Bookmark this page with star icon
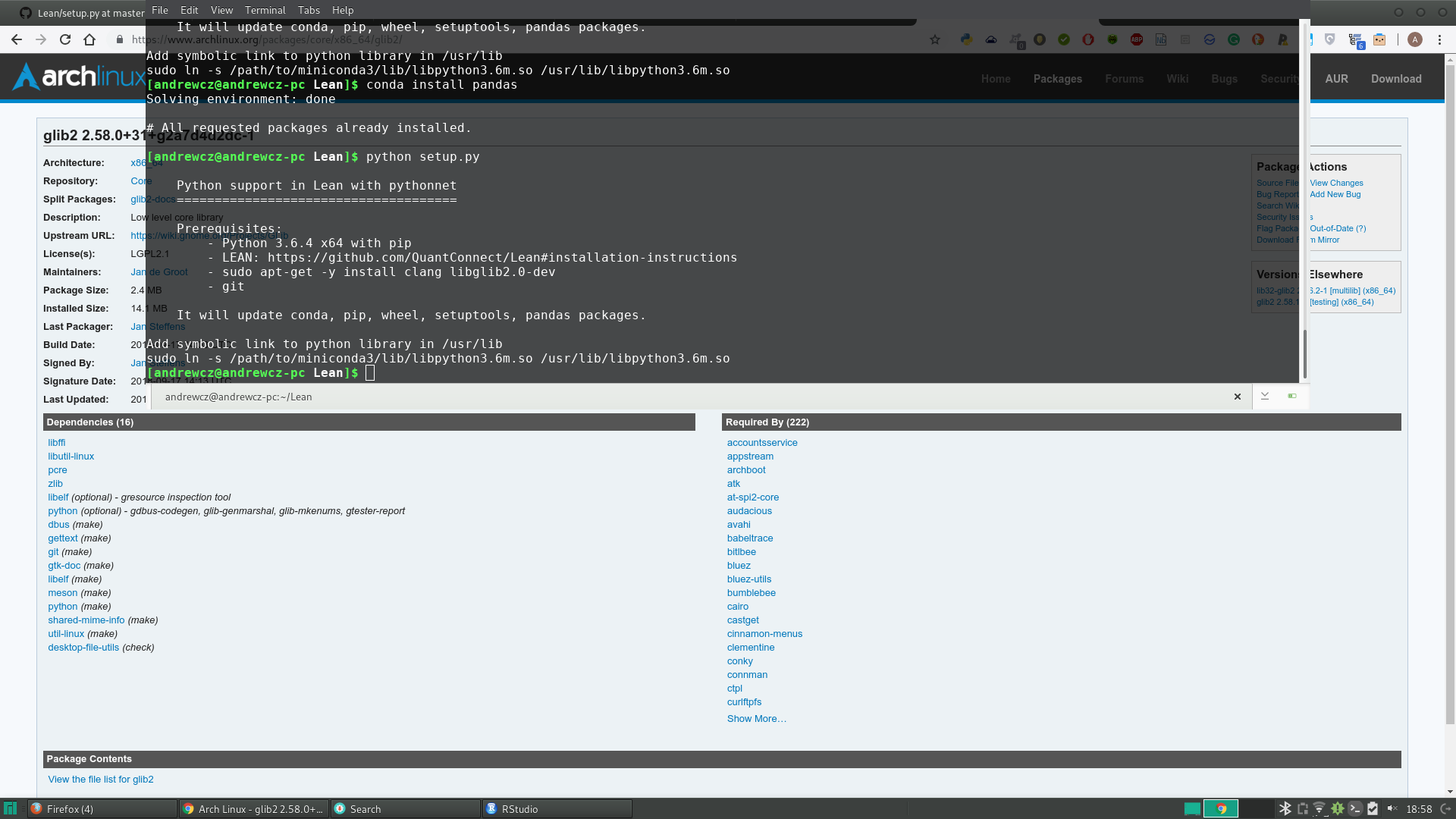 point(935,39)
